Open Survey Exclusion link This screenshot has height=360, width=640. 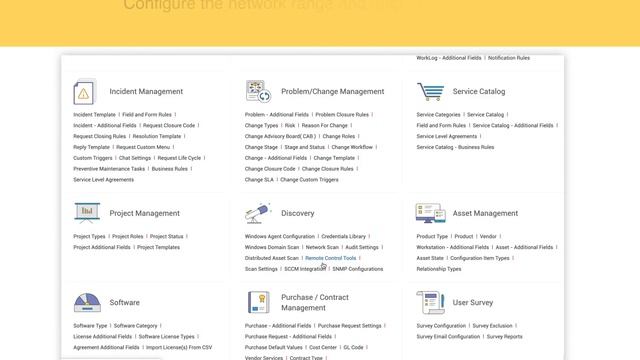(492, 326)
